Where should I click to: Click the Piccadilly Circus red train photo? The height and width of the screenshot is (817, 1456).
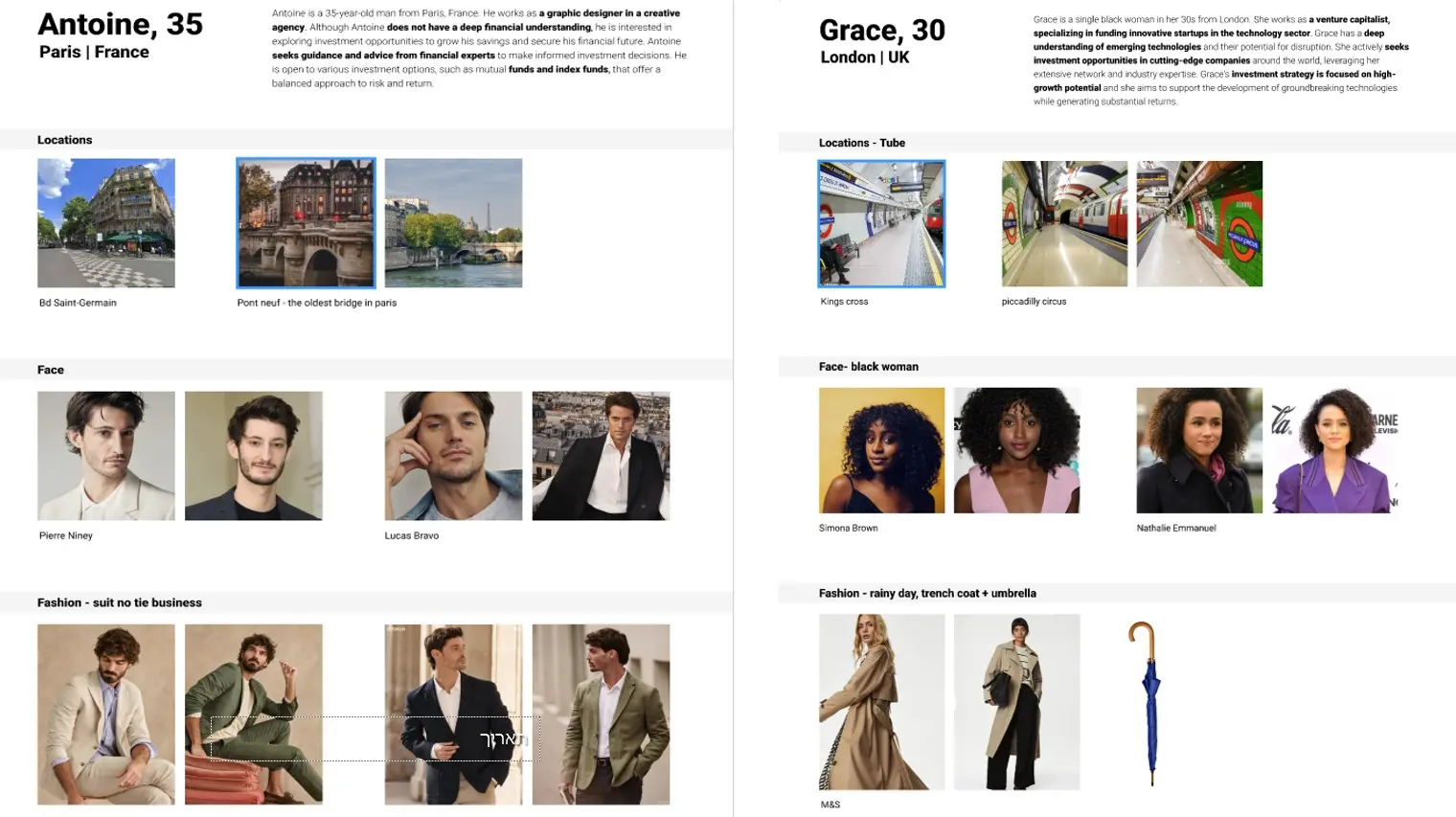1064,224
